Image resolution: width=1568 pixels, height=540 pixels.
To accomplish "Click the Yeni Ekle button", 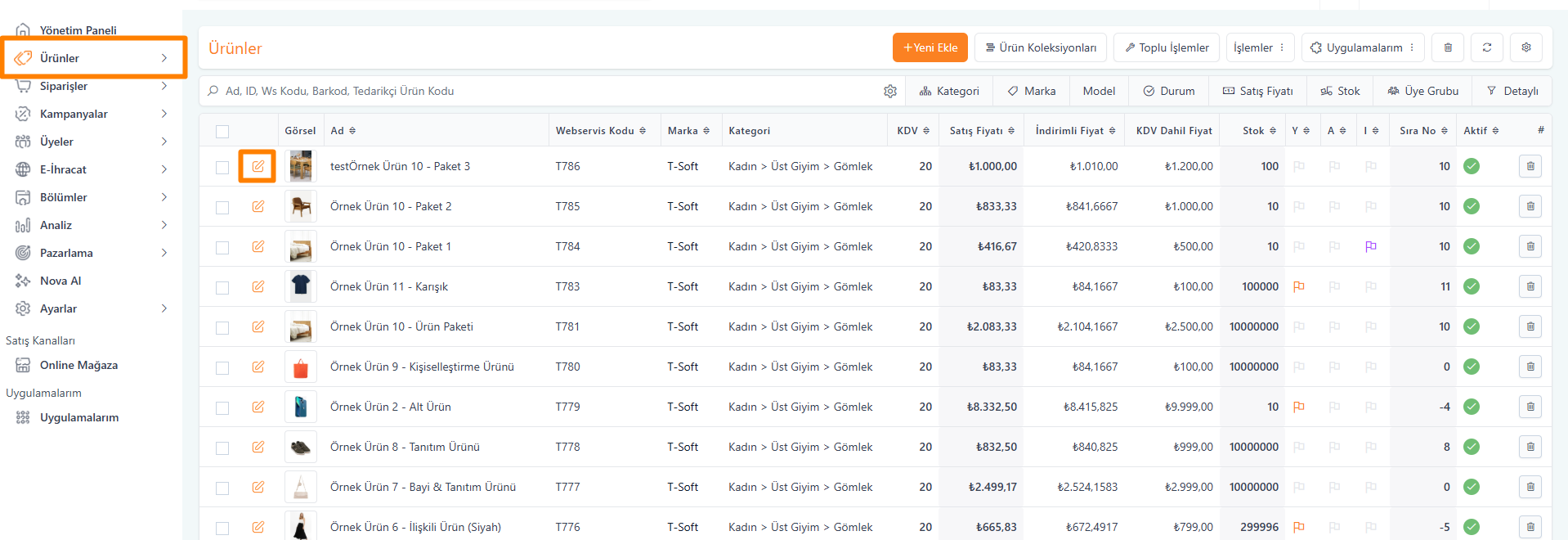I will [930, 47].
